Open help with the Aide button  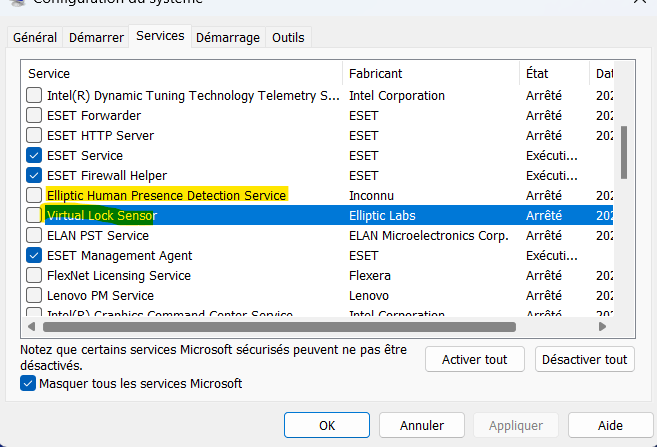(x=610, y=425)
